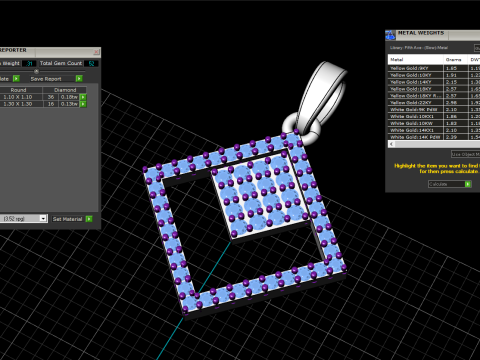The width and height of the screenshot is (480, 360).
Task: Click the left arrow of metal table scrollbar
Action: (392, 144)
